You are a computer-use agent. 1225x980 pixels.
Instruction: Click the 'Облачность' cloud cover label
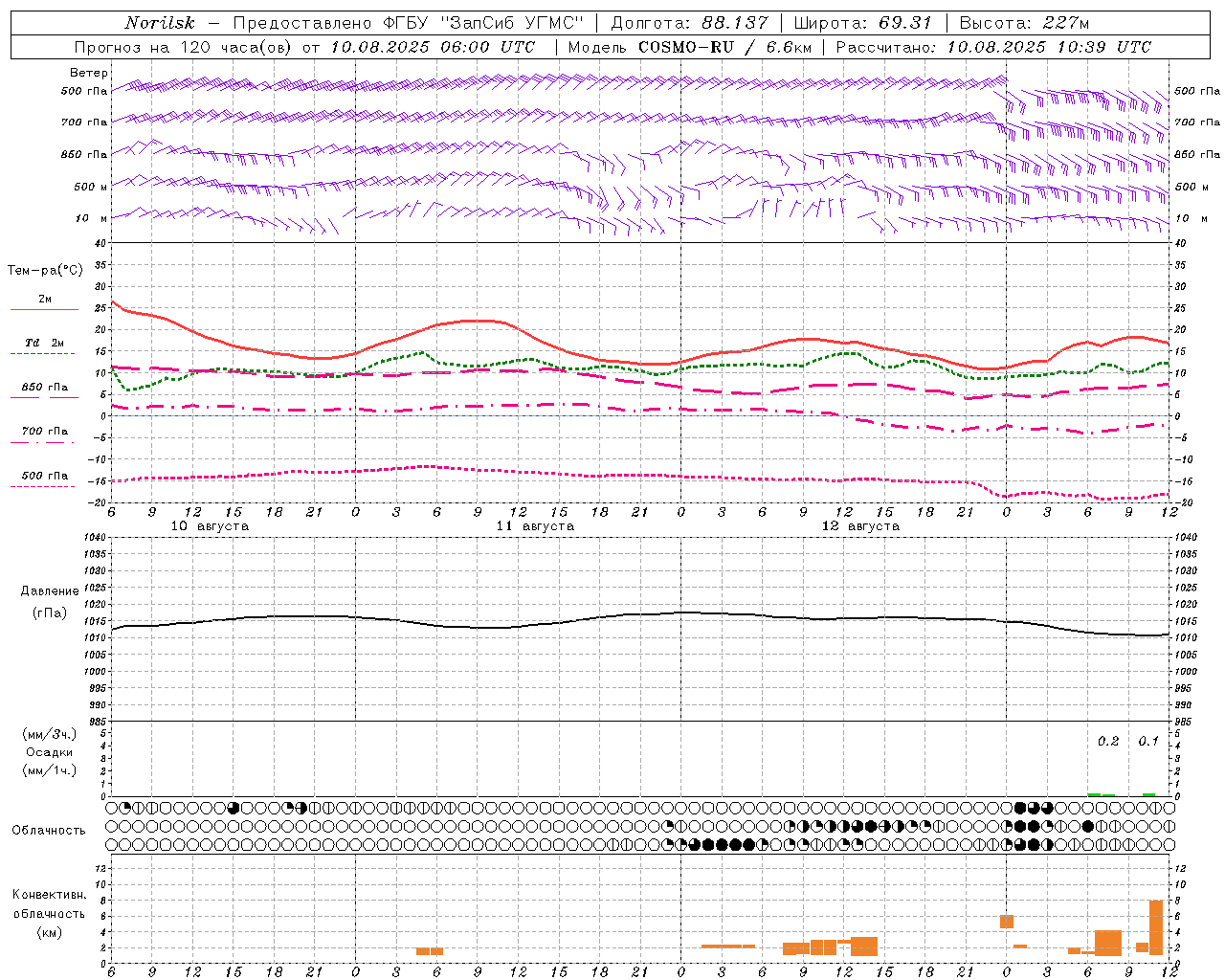[49, 831]
